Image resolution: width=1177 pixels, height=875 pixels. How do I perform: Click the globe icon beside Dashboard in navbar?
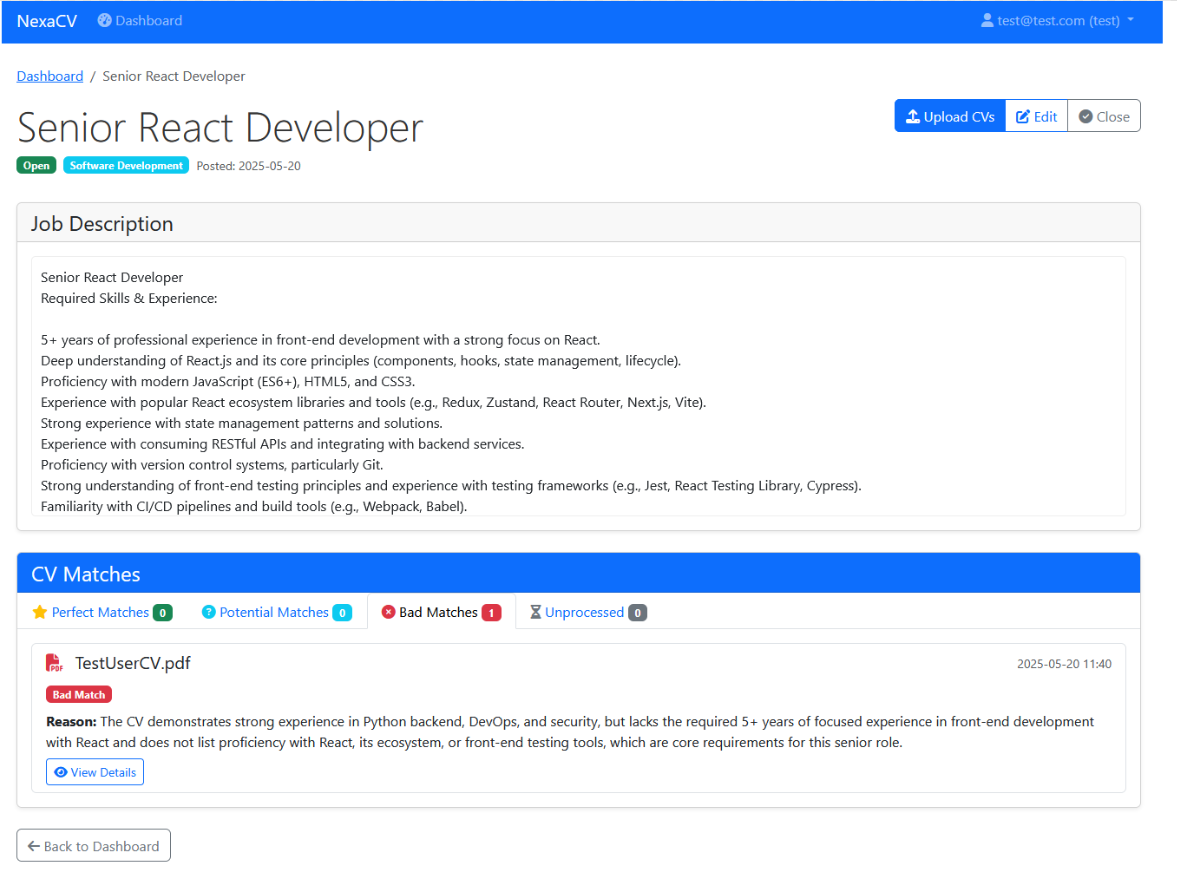[103, 20]
